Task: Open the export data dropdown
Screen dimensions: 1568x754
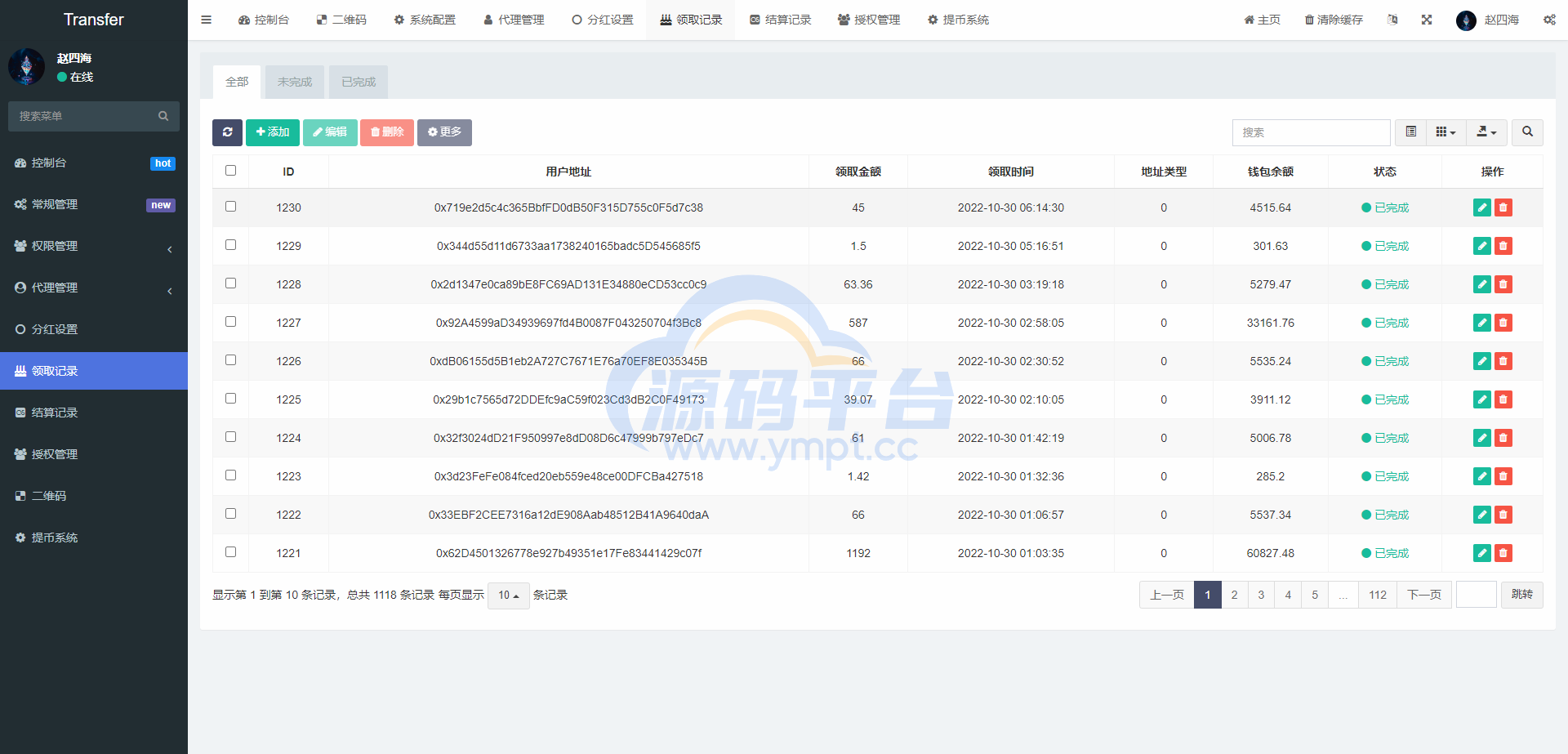Action: [1486, 132]
